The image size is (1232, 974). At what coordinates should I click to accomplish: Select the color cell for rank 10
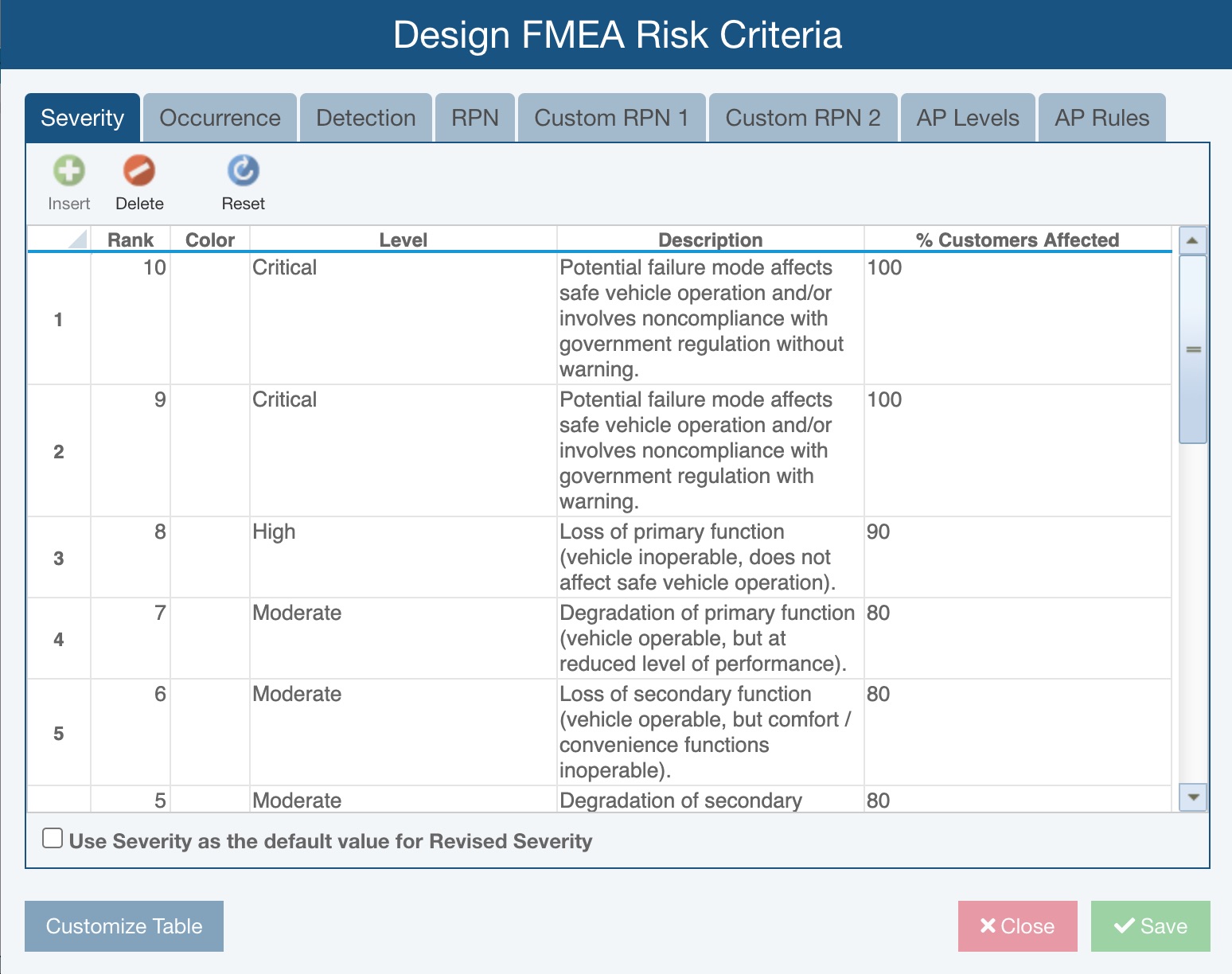pyautogui.click(x=210, y=319)
